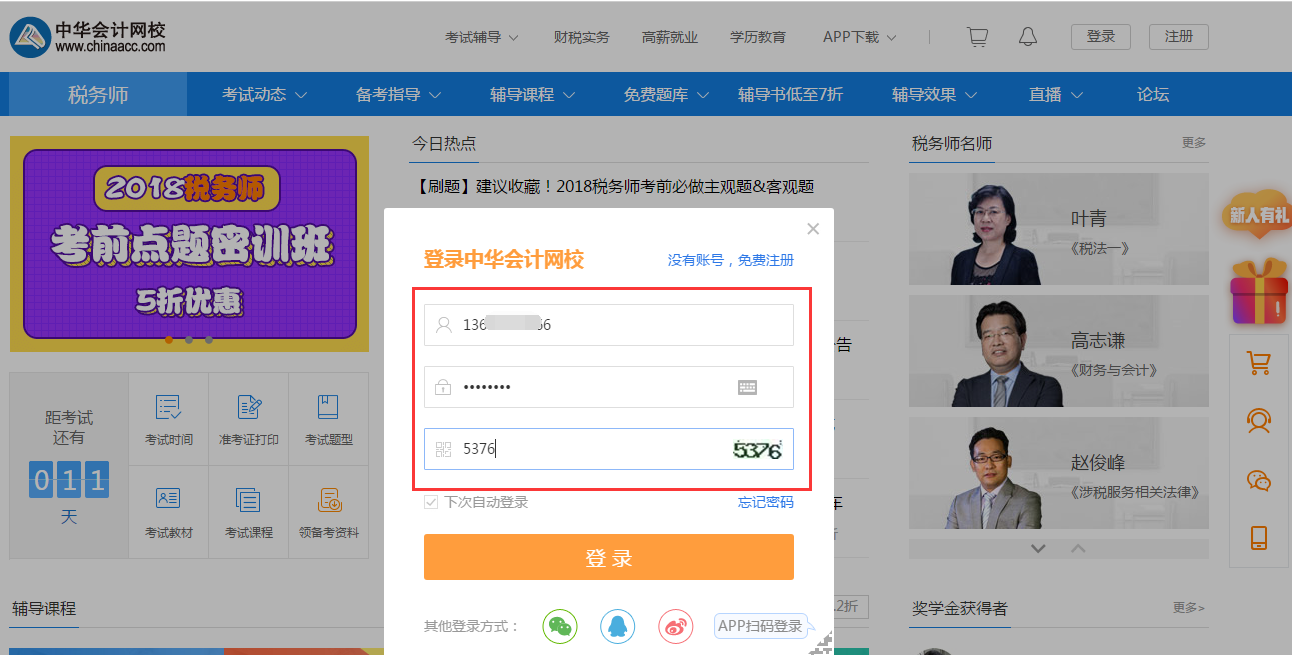Image resolution: width=1292 pixels, height=655 pixels.
Task: Click the chinaacc.com site logo
Action: click(88, 37)
